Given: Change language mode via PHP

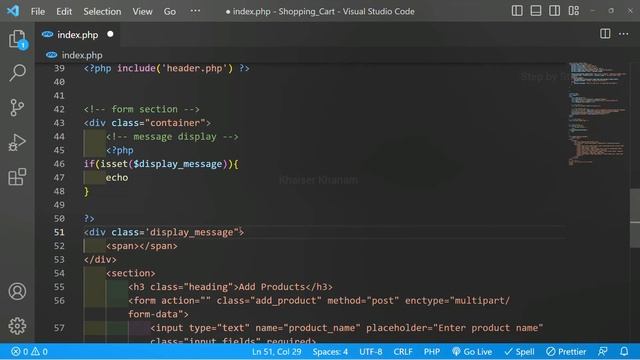Looking at the screenshot, I should (x=431, y=351).
